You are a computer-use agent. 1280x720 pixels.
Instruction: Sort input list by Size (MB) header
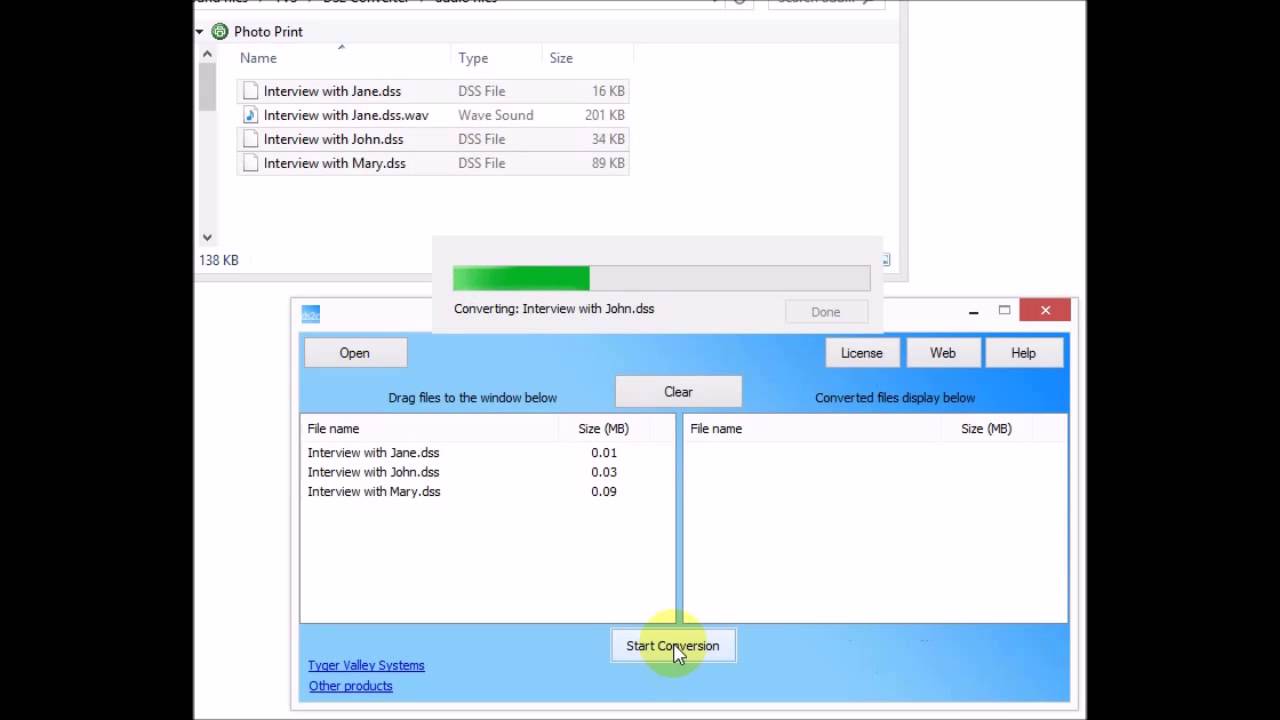click(x=603, y=428)
